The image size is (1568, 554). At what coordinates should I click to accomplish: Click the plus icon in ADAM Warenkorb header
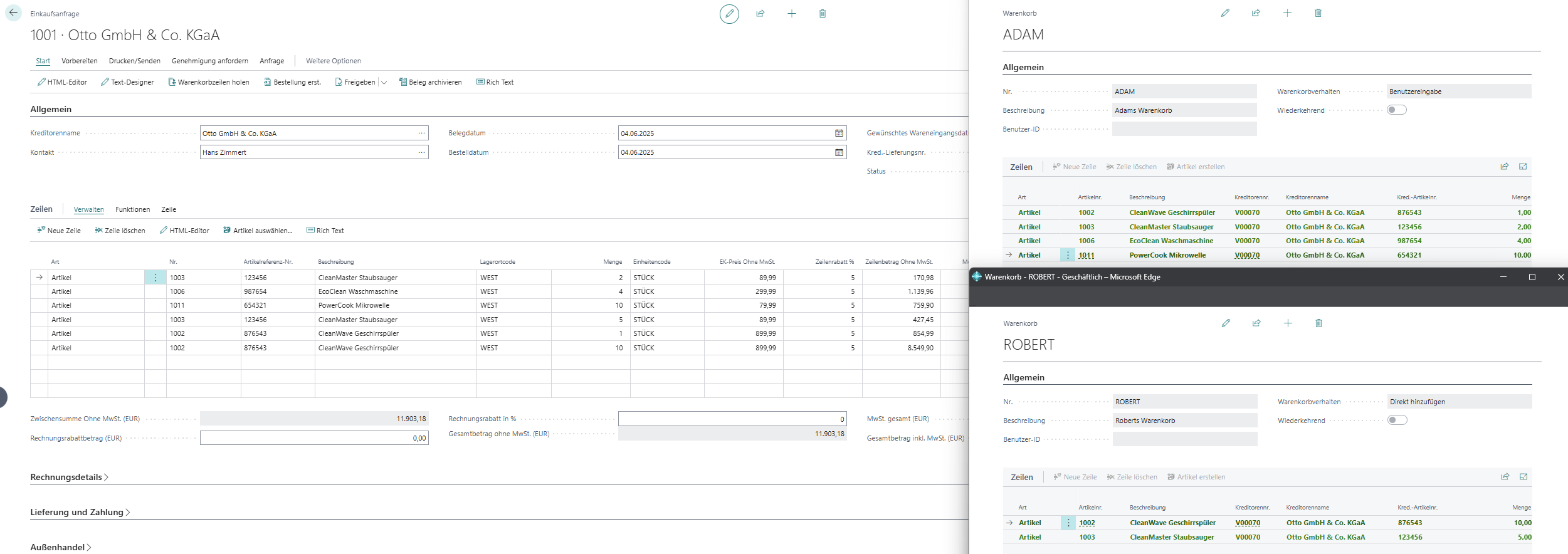1287,13
